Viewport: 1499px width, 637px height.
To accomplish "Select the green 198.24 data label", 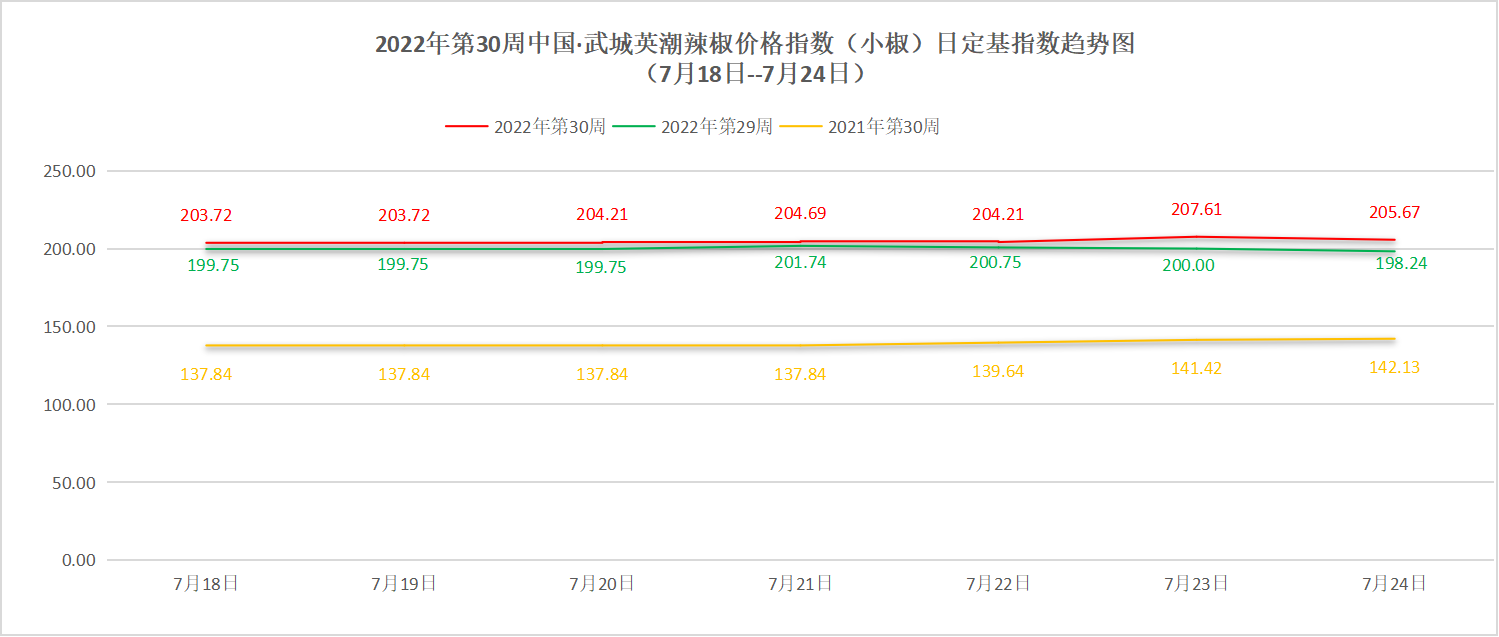I will (1400, 263).
